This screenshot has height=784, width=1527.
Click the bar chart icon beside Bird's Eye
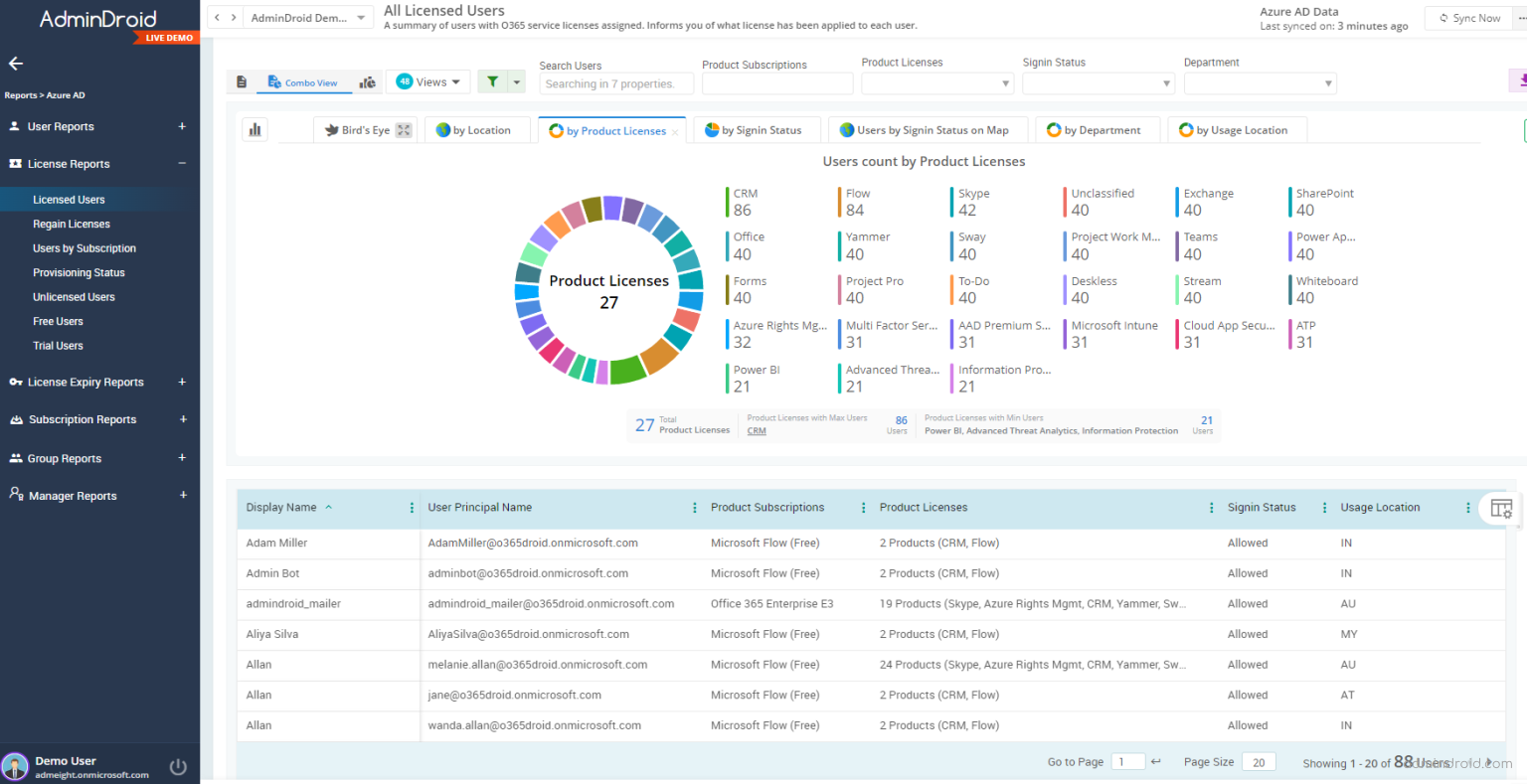tap(255, 129)
